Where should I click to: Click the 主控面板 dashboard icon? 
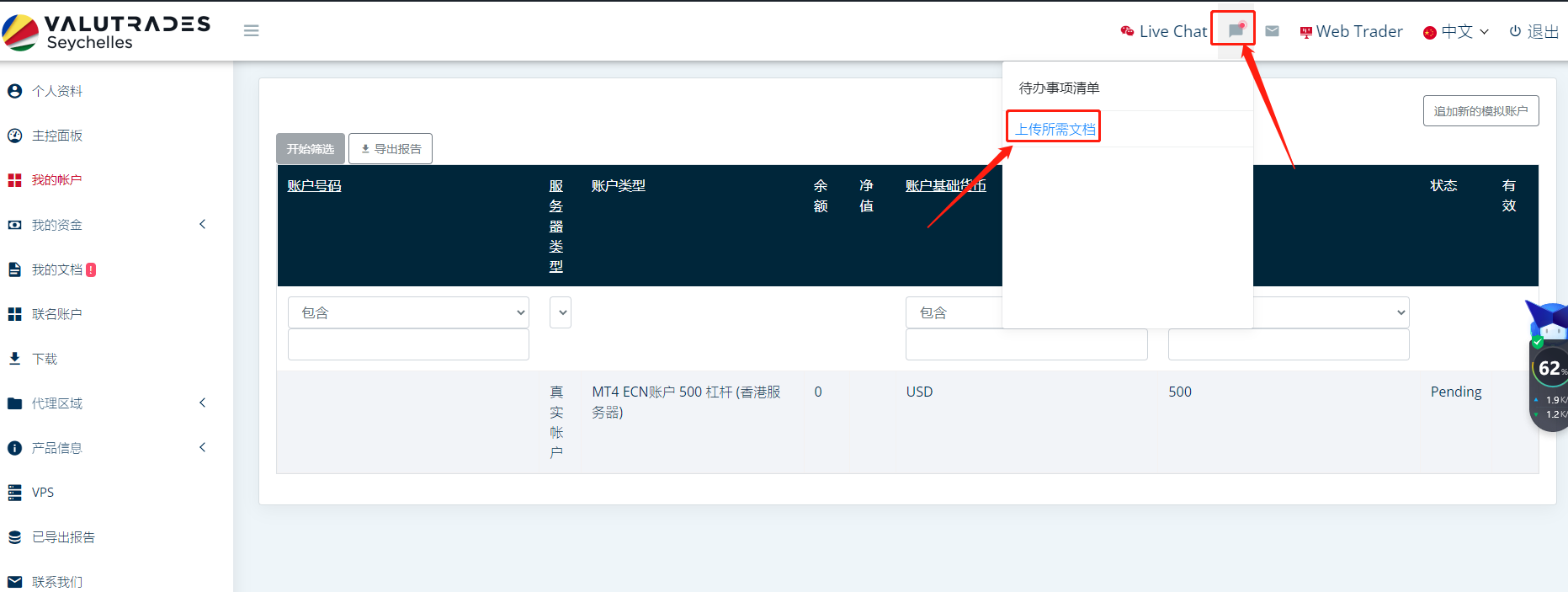pyautogui.click(x=14, y=136)
